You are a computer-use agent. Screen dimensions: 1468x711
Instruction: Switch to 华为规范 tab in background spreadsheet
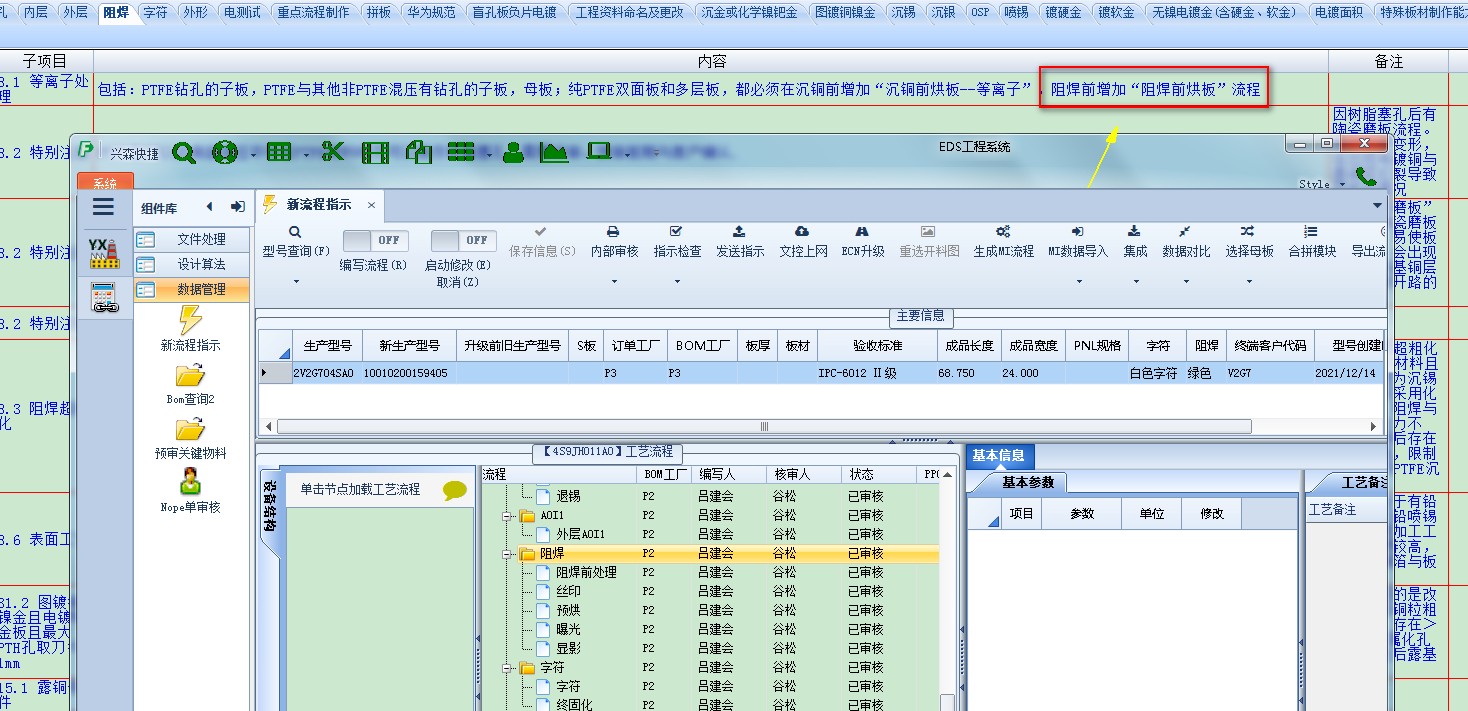tap(431, 13)
